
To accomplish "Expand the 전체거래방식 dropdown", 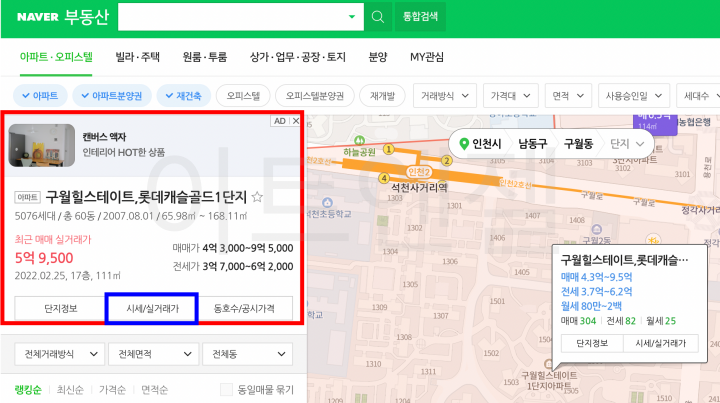I will tap(60, 354).
